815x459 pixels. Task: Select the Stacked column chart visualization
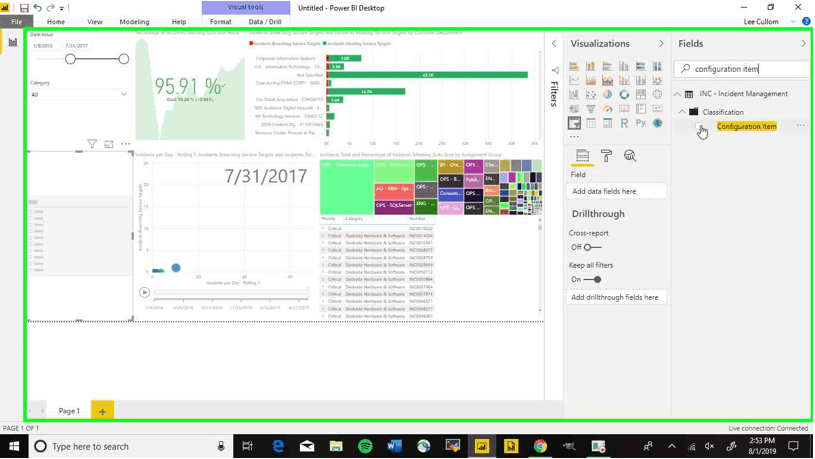click(x=590, y=66)
